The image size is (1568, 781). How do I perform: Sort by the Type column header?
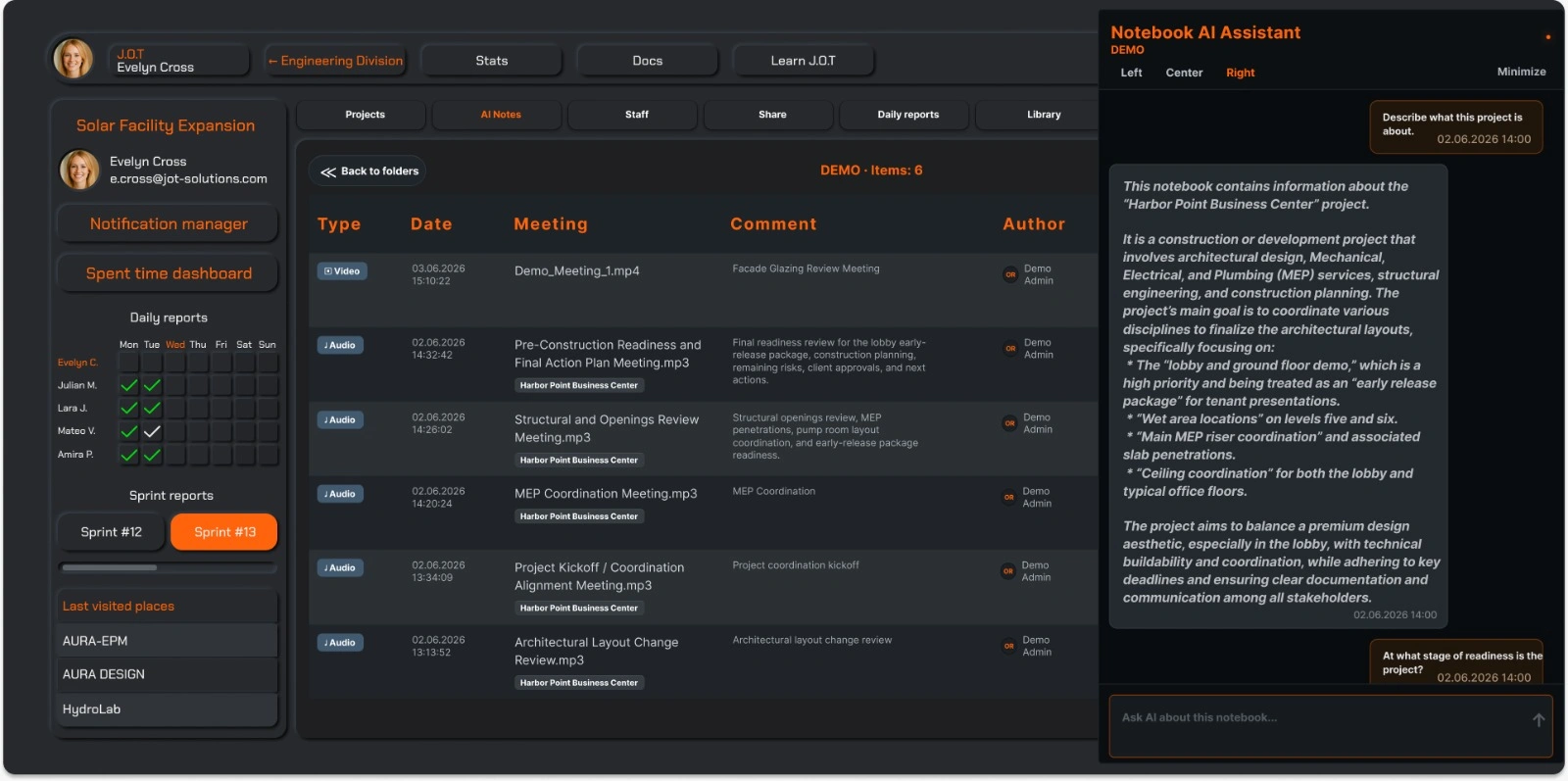[x=339, y=224]
